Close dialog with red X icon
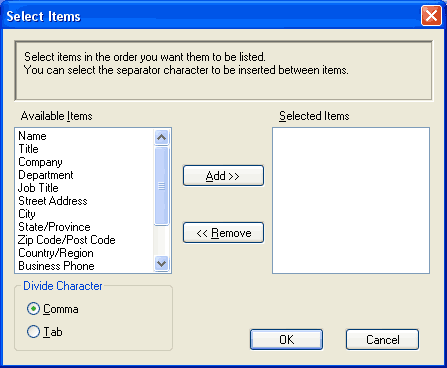The image size is (447, 368). (x=431, y=16)
